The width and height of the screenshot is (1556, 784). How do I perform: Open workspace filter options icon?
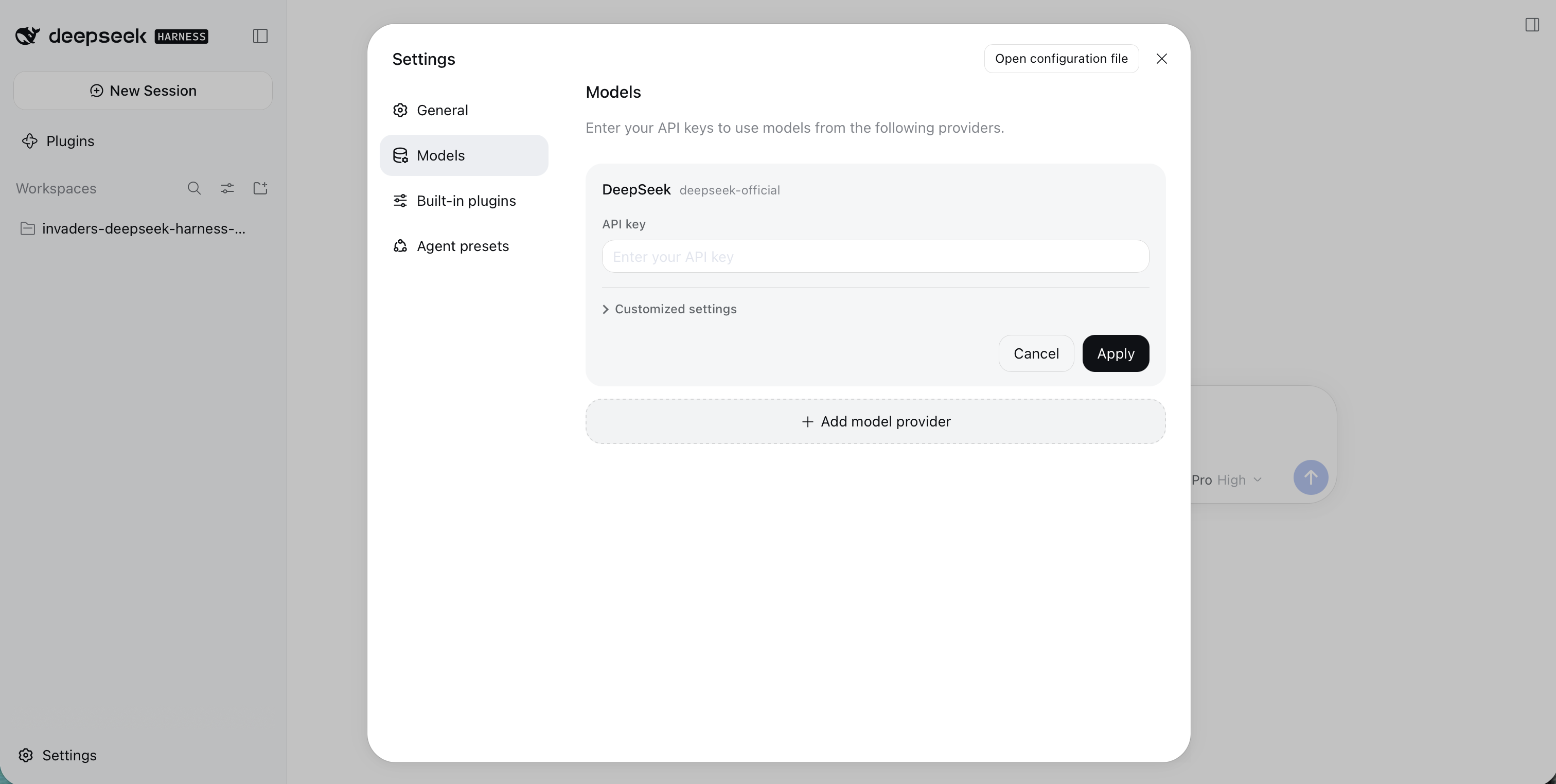[x=227, y=188]
